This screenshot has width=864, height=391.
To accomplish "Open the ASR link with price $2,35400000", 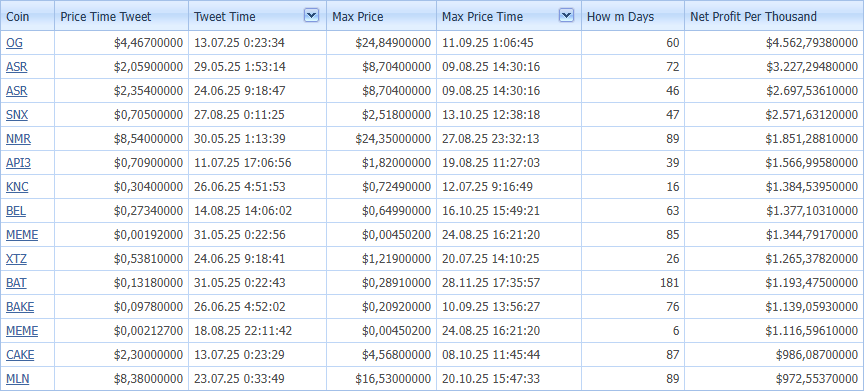I will (17, 90).
